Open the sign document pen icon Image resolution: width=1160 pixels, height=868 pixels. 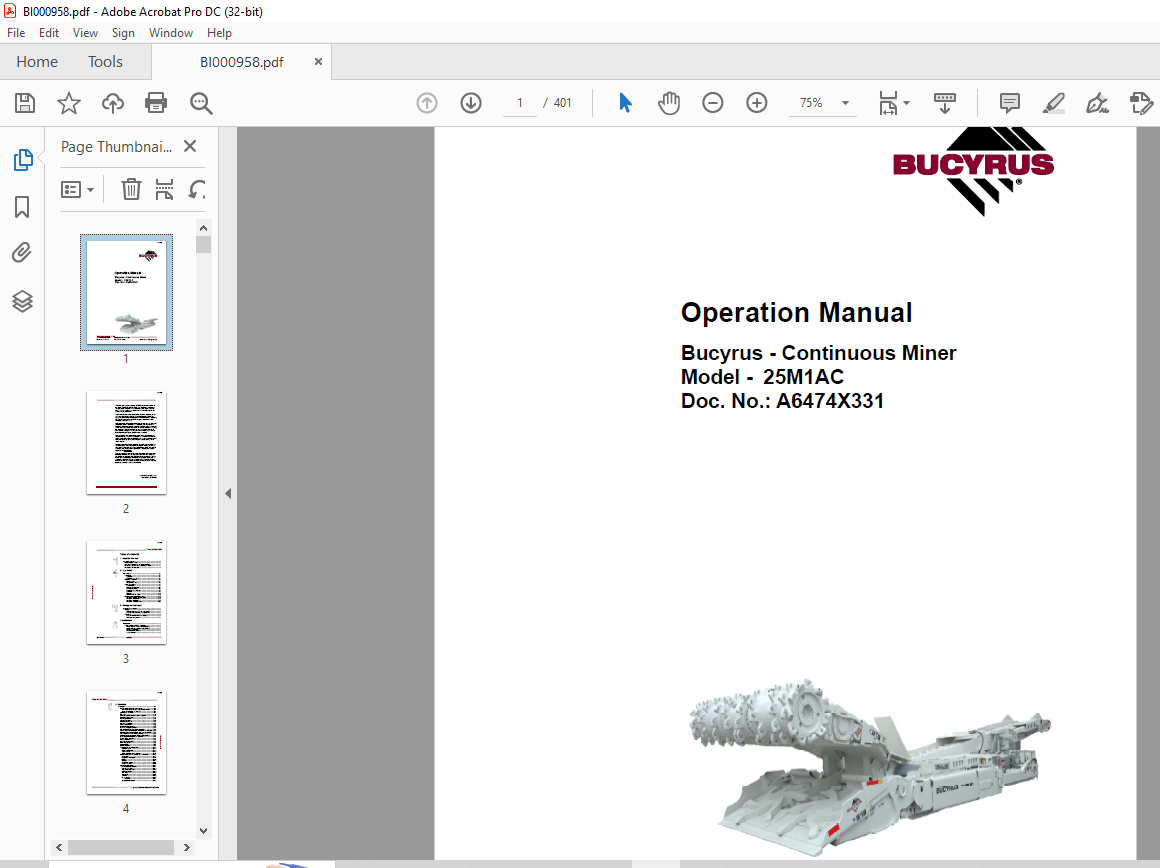point(1097,103)
